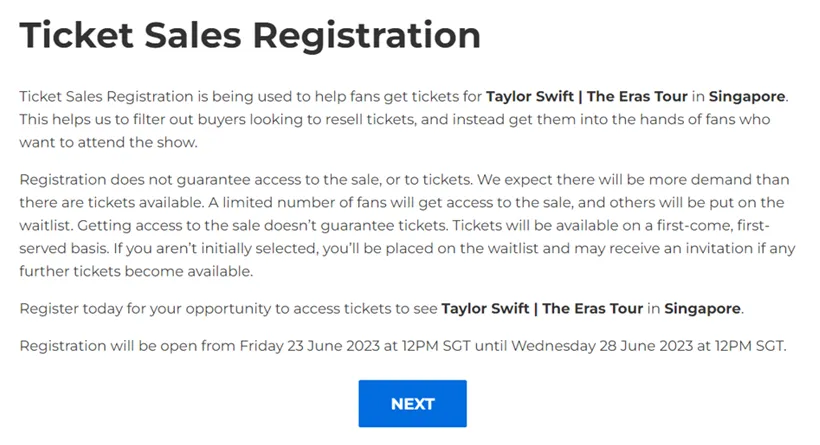Screen dimensions: 820x445
Task: Click the Friday 23 June 2023 date text
Action: [x=310, y=346]
